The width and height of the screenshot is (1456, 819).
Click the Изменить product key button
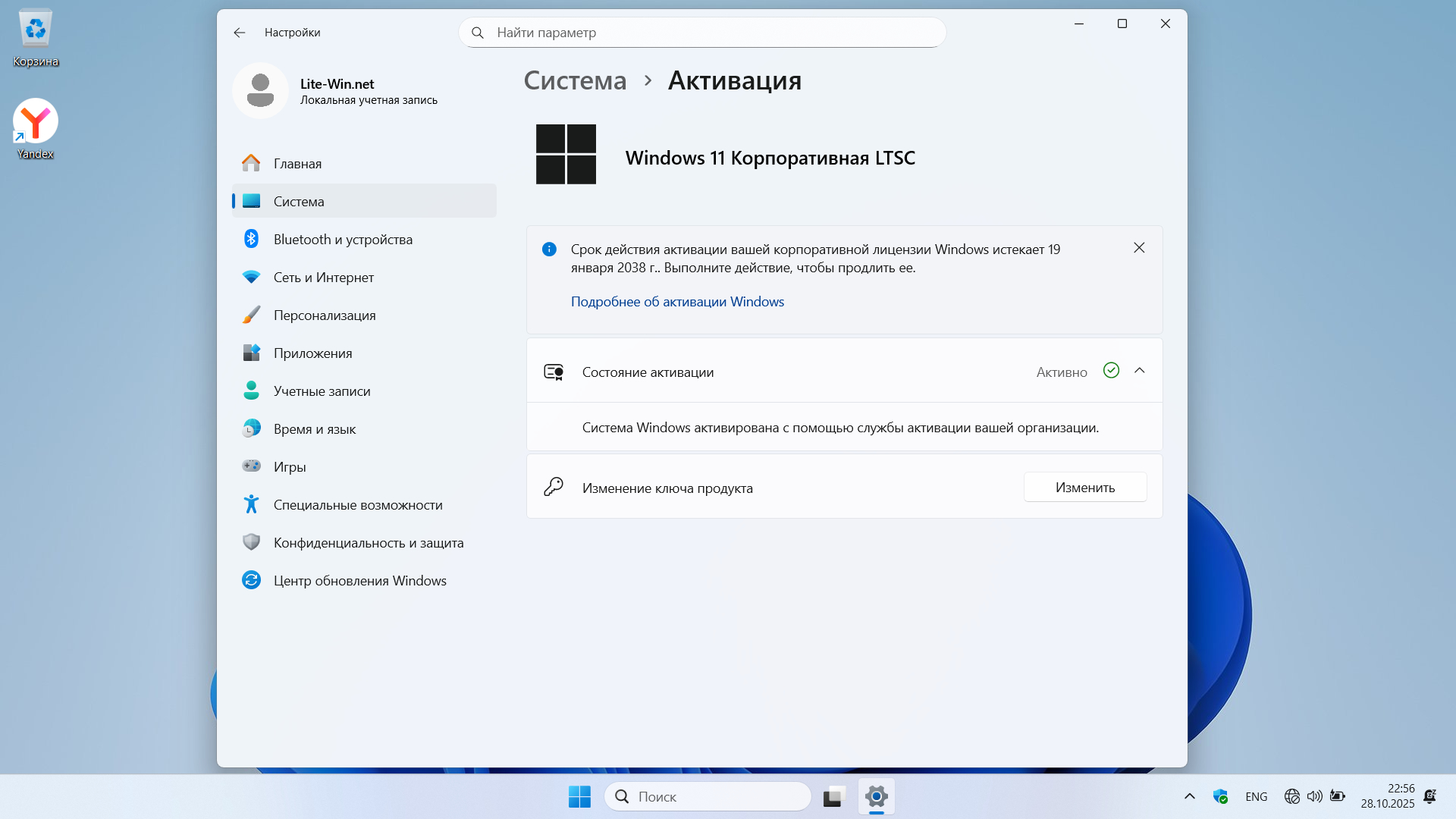click(1084, 488)
